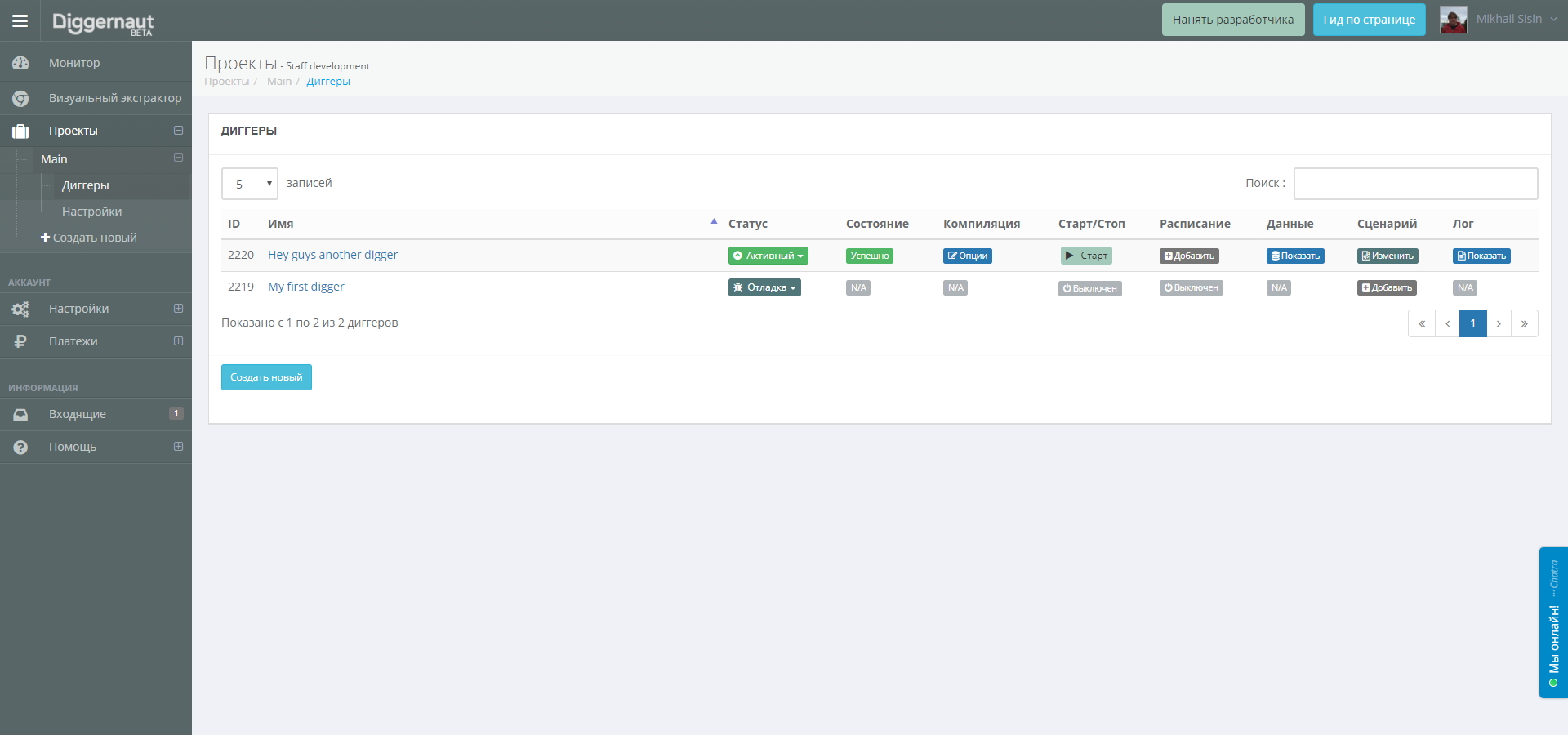Expand the account Настройки section
Viewport: 1568px width, 735px height.
[178, 309]
